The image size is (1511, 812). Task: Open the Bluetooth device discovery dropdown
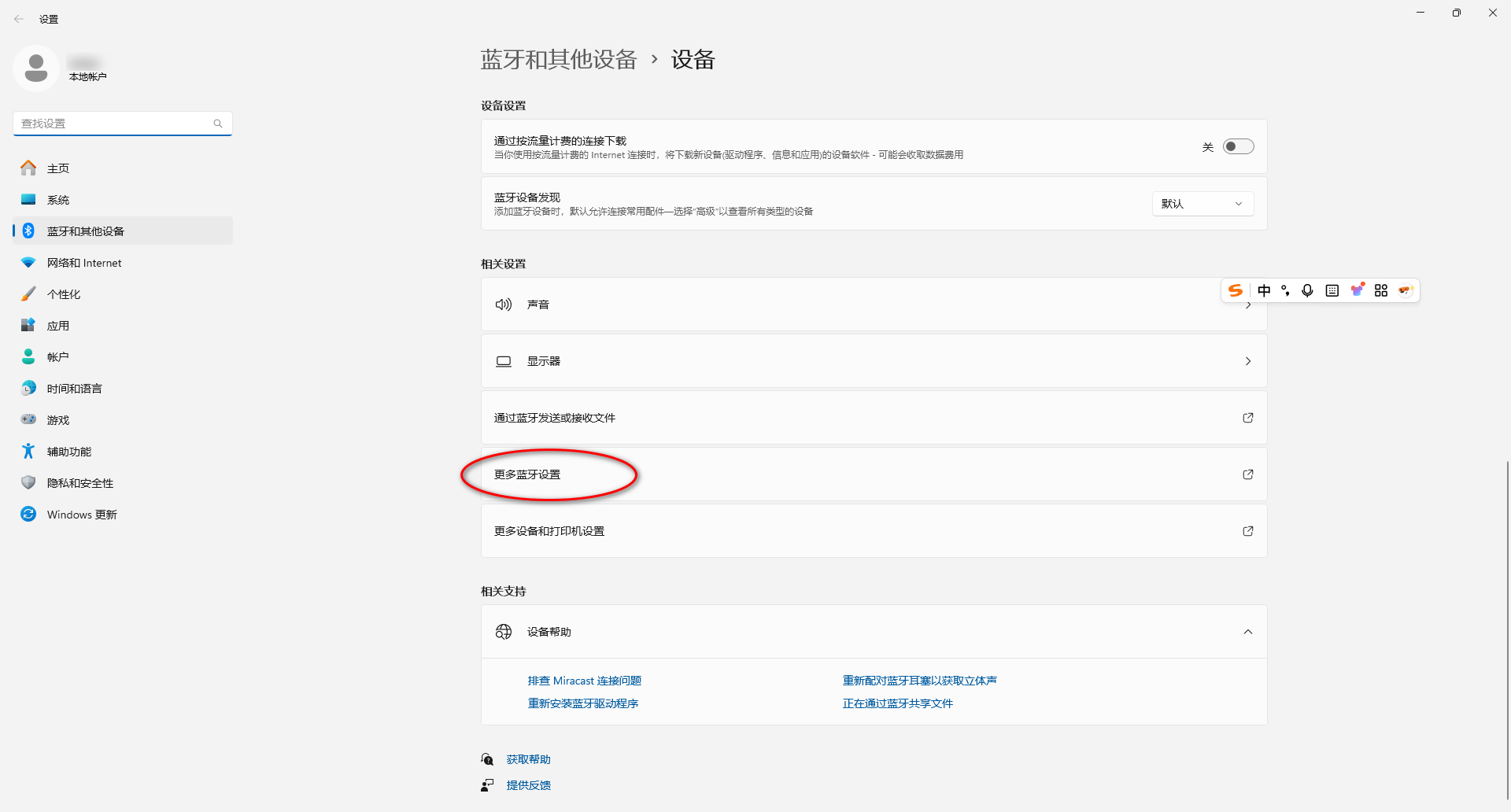1202,204
